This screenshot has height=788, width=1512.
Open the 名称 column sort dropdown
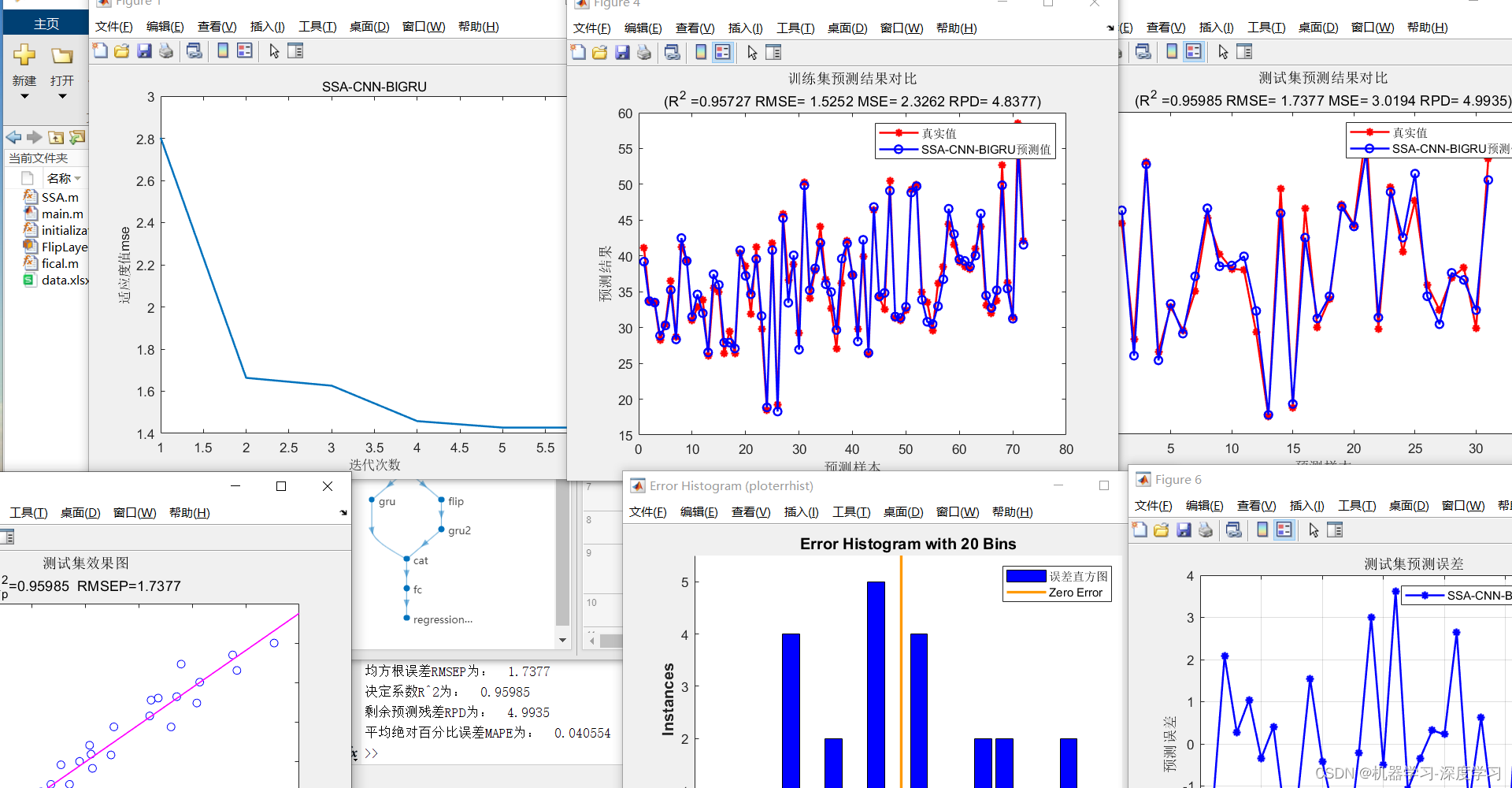point(78,179)
